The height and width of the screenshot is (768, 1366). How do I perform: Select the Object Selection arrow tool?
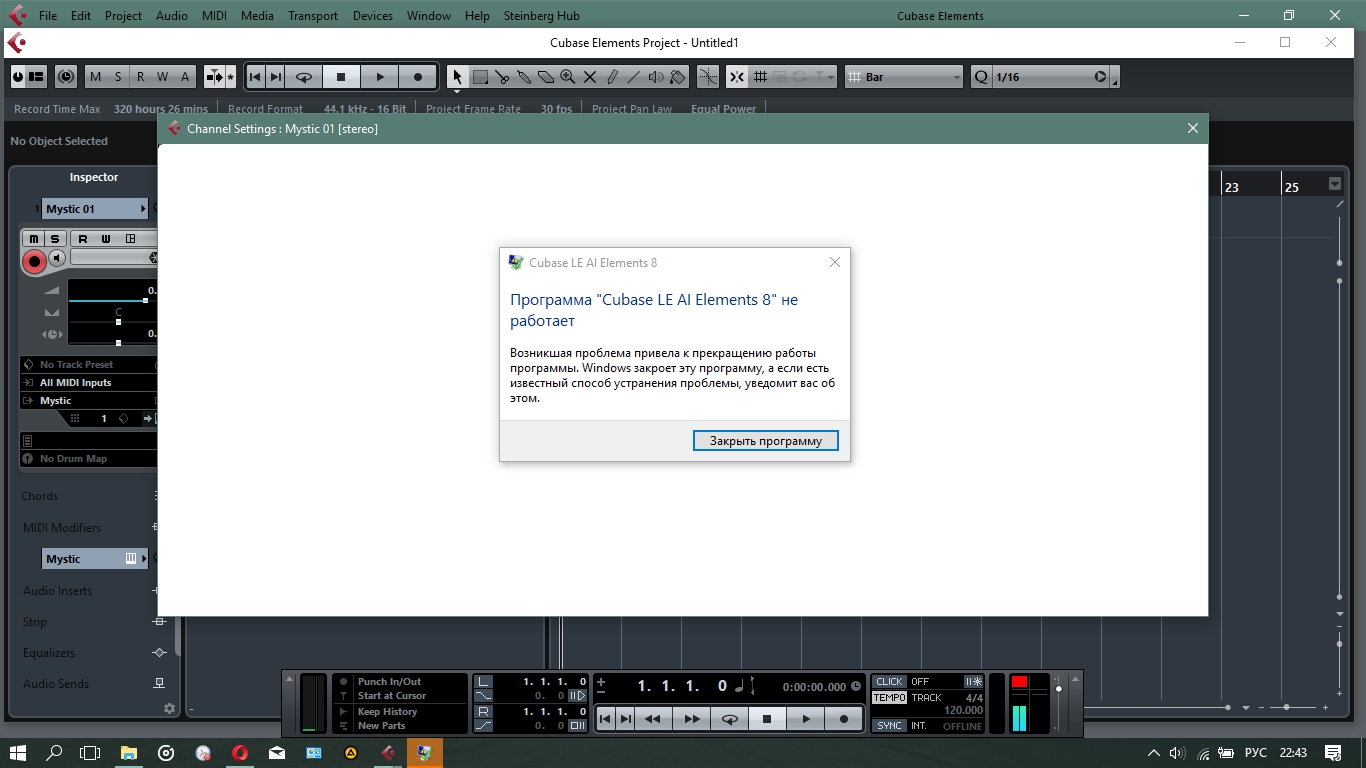[x=457, y=77]
